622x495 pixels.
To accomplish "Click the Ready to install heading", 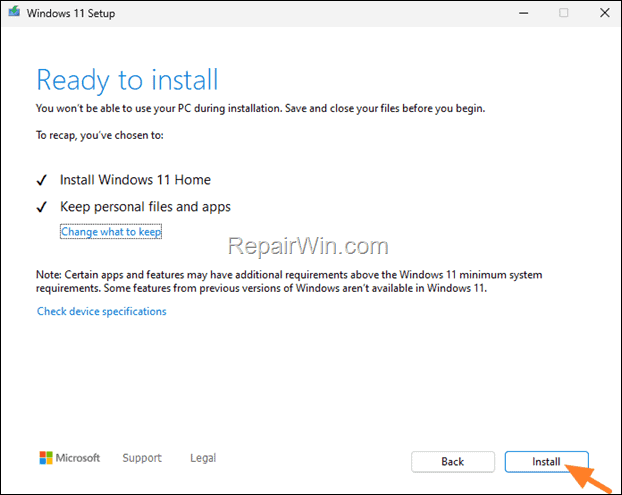I will [x=127, y=81].
